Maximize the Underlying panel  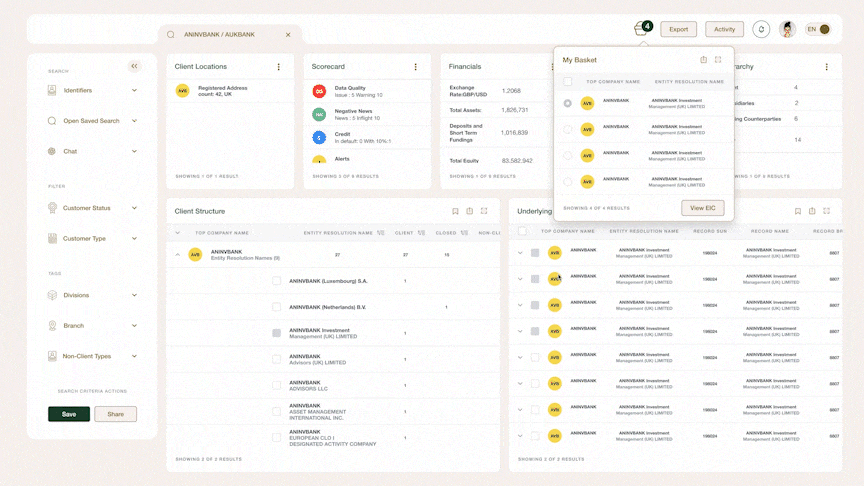[827, 211]
